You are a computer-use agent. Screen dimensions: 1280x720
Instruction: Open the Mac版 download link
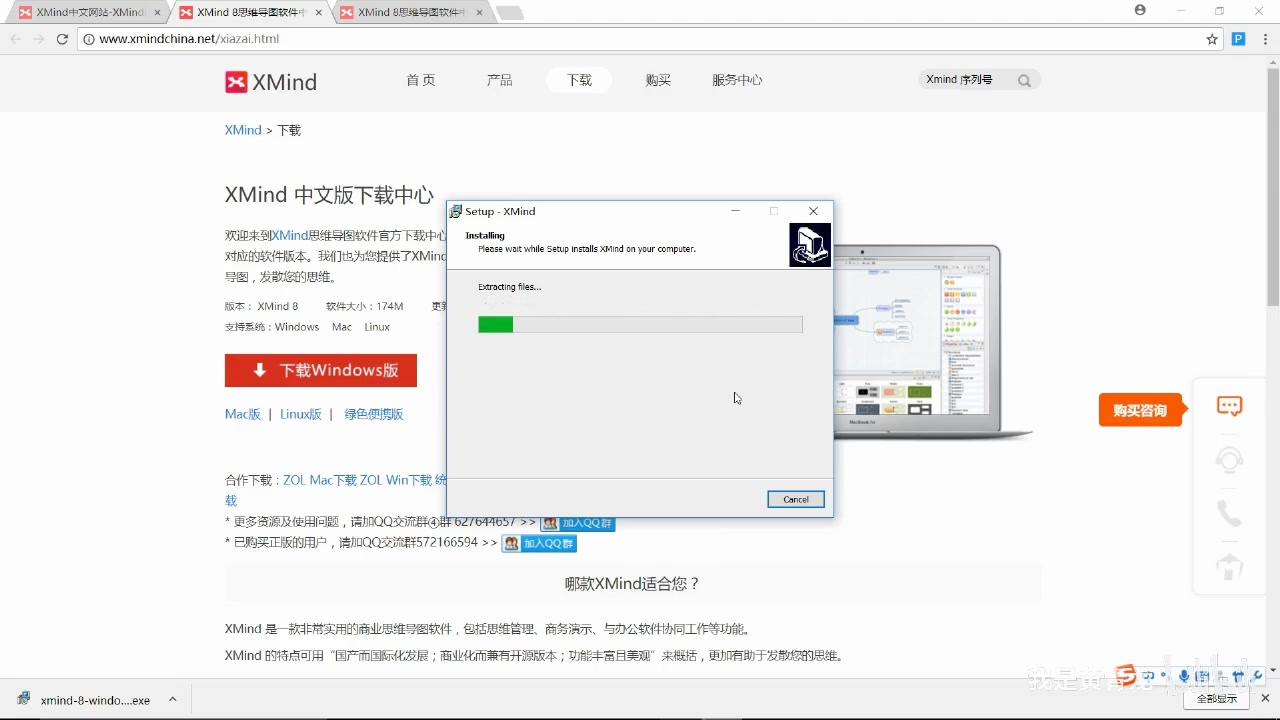[x=243, y=414]
